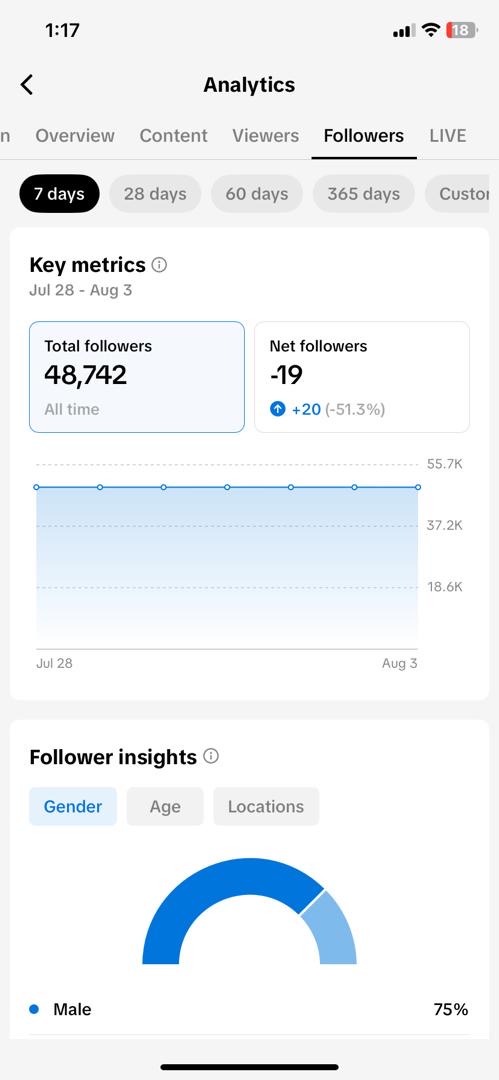The width and height of the screenshot is (499, 1080).
Task: Show follower Age breakdown
Action: [x=165, y=807]
